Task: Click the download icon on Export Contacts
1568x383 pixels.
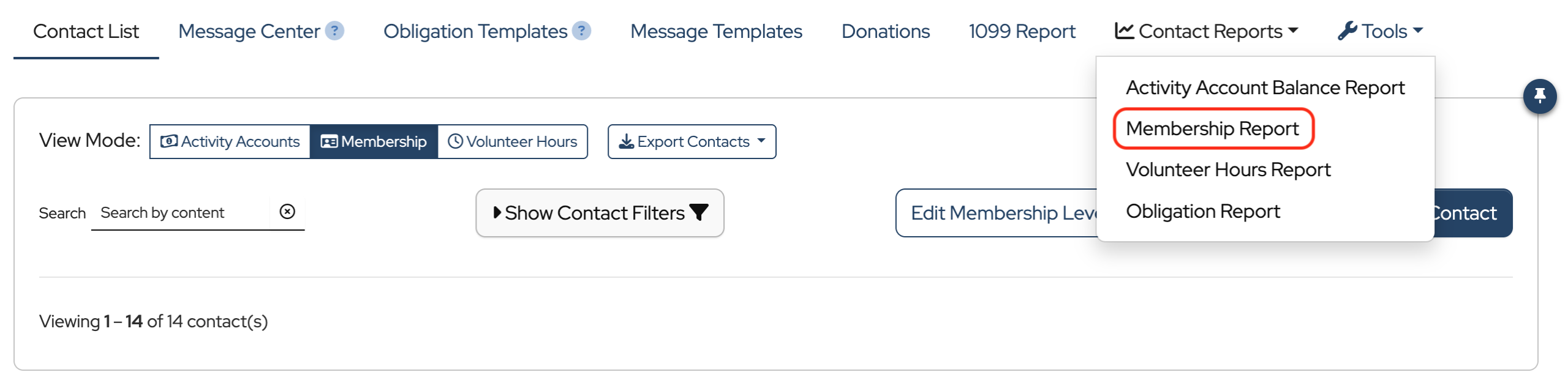Action: click(x=626, y=142)
